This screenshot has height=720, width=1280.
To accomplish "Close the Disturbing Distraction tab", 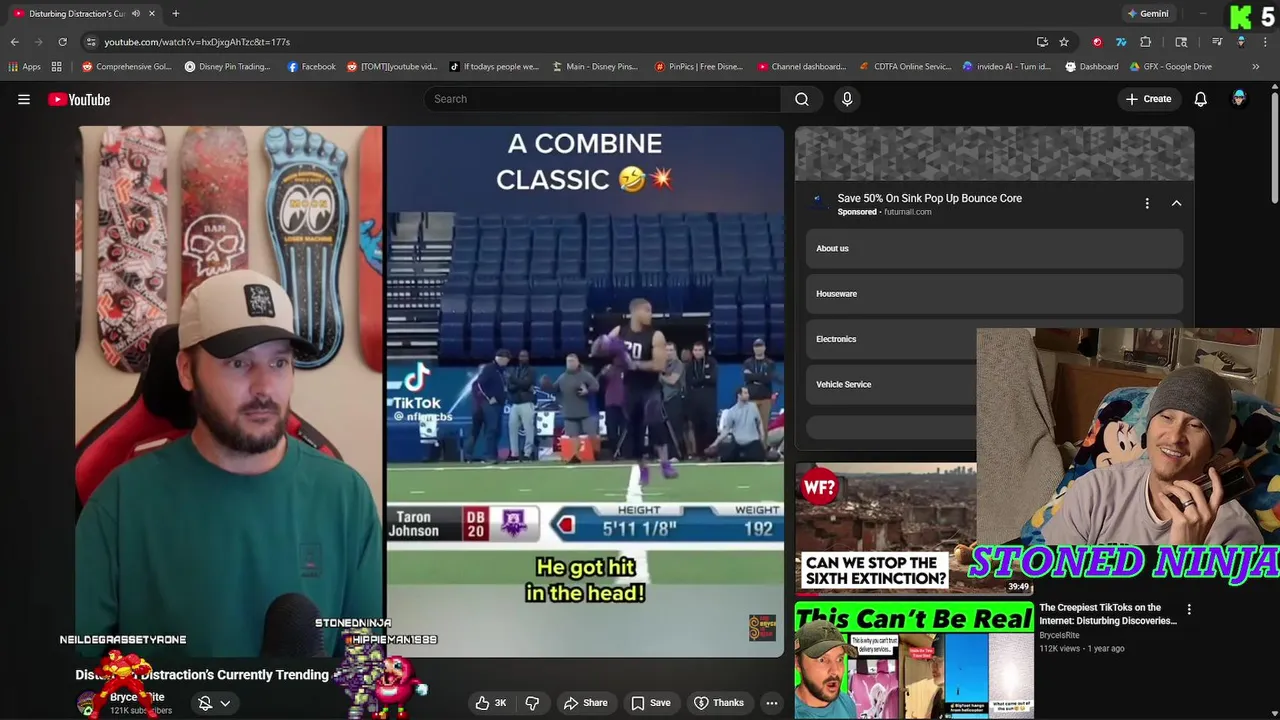I will click(x=152, y=14).
